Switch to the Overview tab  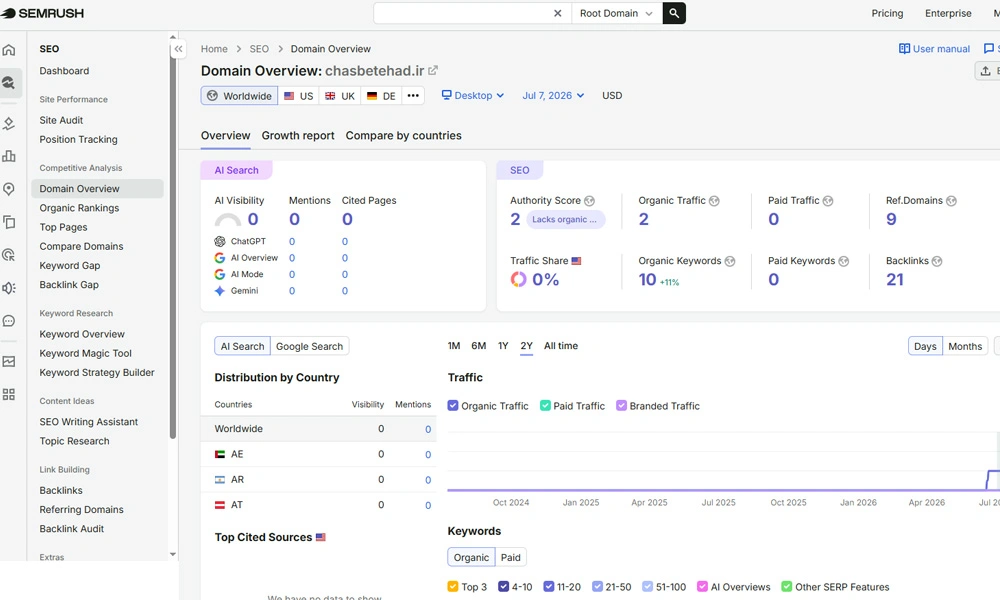(x=225, y=136)
